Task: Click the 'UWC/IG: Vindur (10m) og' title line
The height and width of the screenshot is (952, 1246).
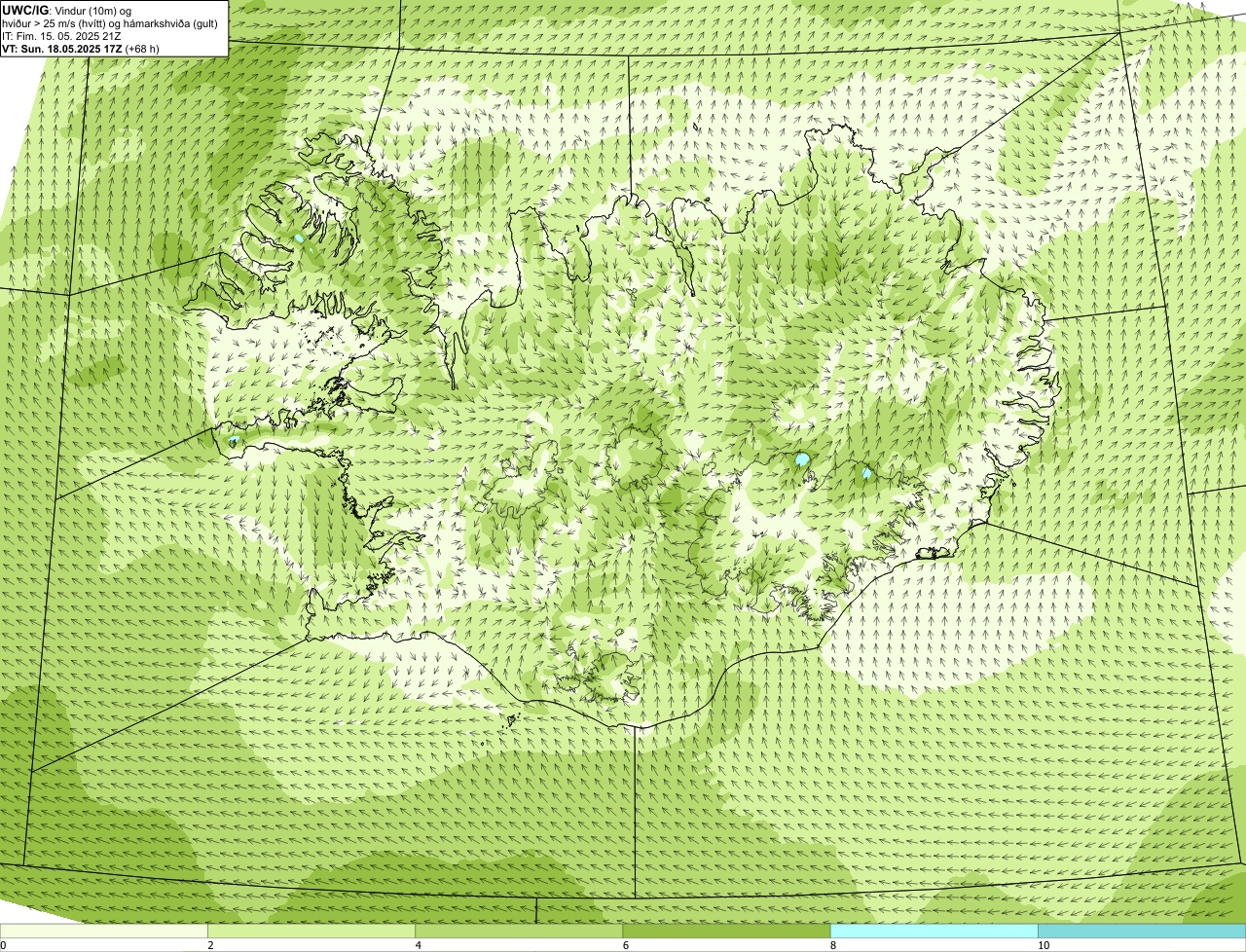Action: point(67,11)
